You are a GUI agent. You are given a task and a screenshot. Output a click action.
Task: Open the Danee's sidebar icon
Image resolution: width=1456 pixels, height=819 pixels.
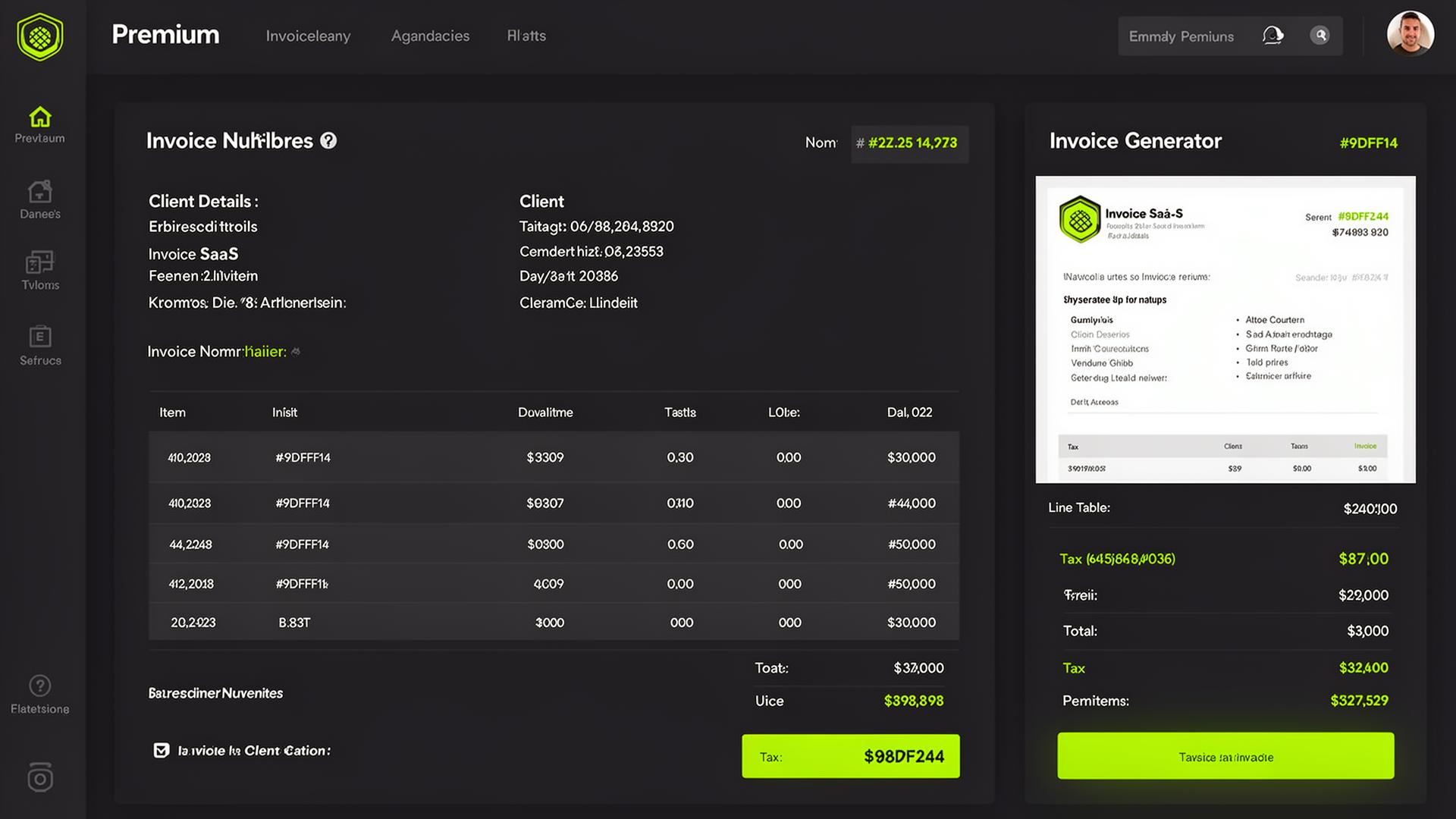click(x=40, y=191)
